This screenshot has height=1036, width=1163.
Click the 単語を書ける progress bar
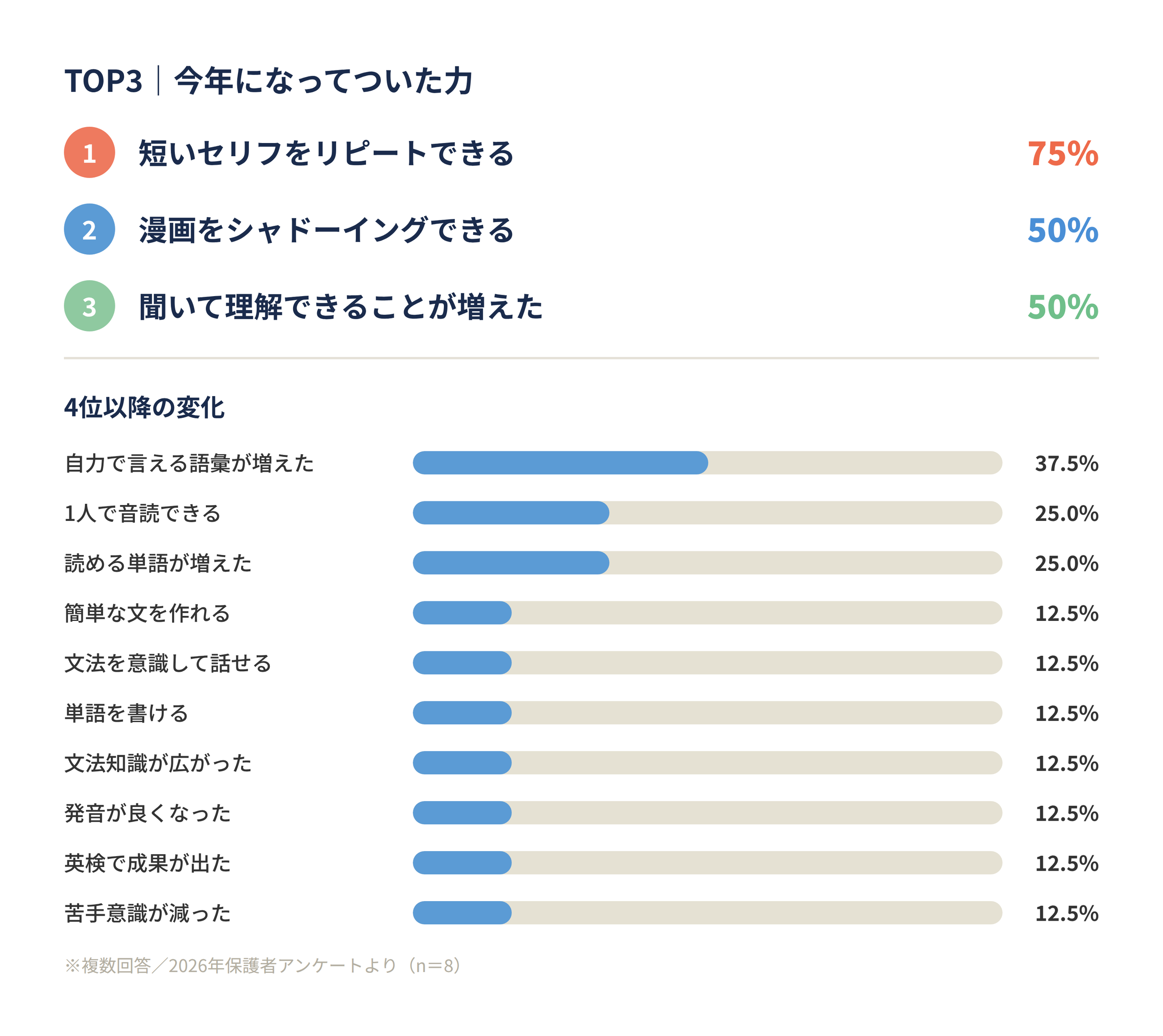click(x=707, y=713)
